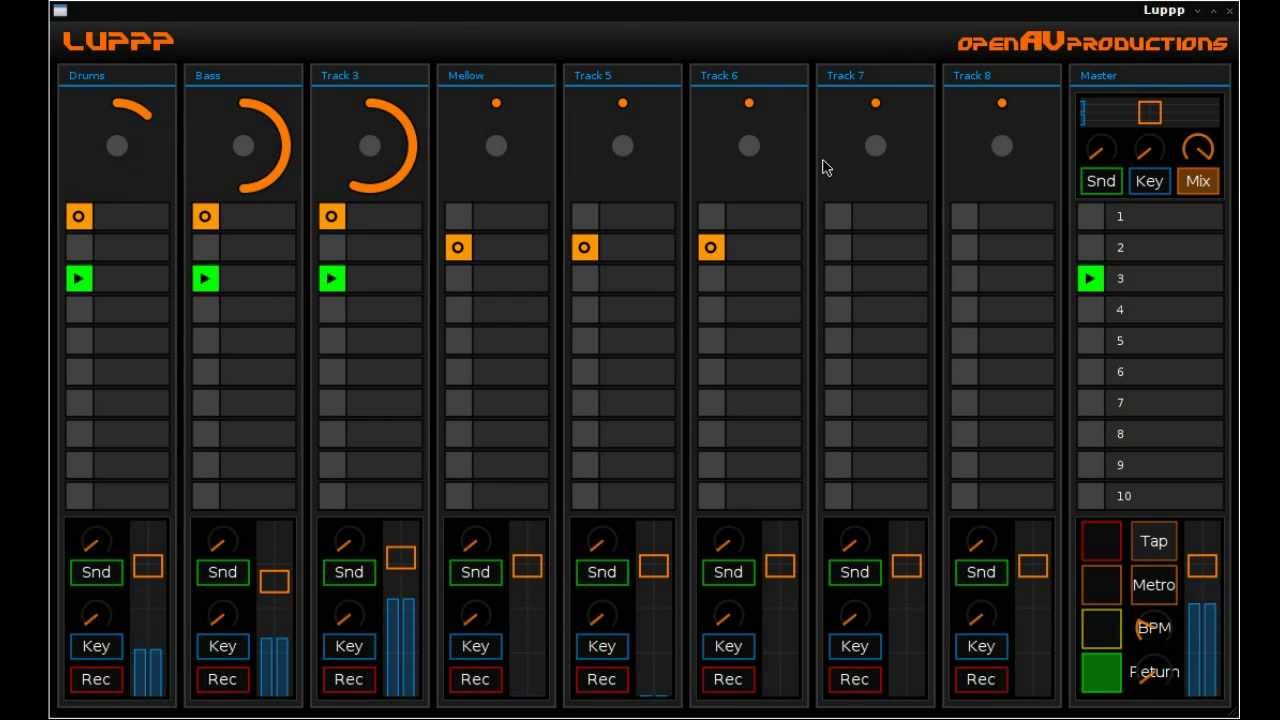Click the yellow square beside BPM
The image size is (1280, 720).
1101,629
